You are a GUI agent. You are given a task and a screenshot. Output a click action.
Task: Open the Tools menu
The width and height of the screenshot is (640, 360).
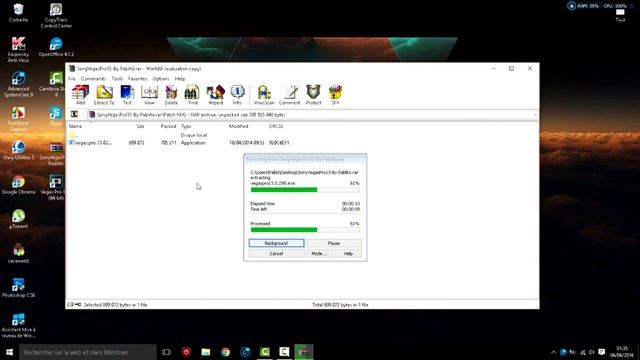tap(117, 78)
